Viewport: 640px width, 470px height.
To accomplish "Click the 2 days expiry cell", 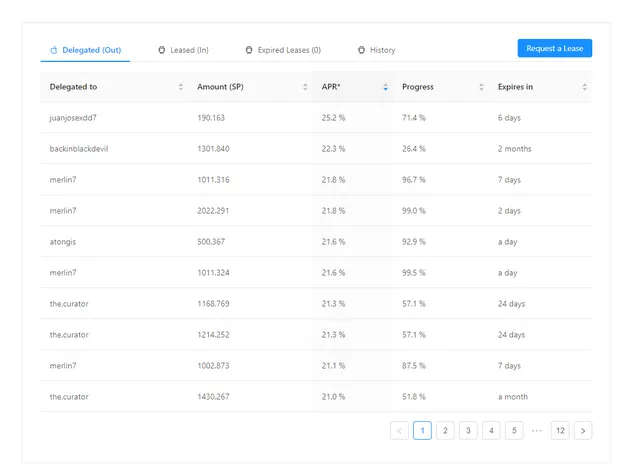I will coord(509,211).
